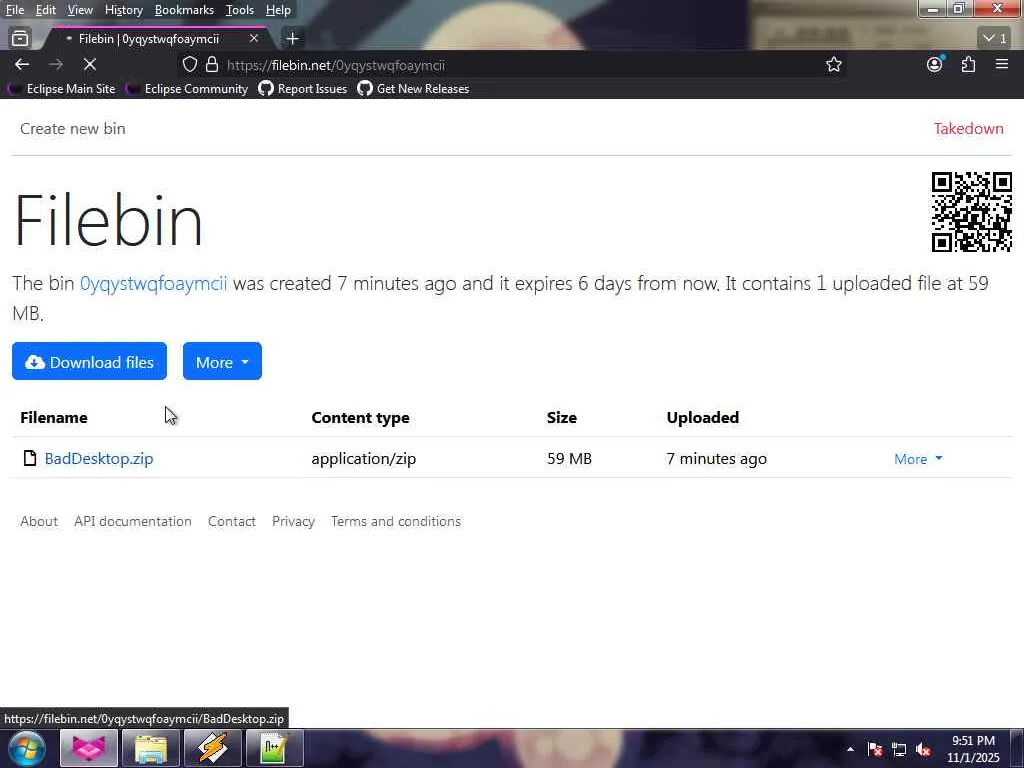Image resolution: width=1024 pixels, height=768 pixels.
Task: Open the Eclipse Community bookmark
Action: 187,89
